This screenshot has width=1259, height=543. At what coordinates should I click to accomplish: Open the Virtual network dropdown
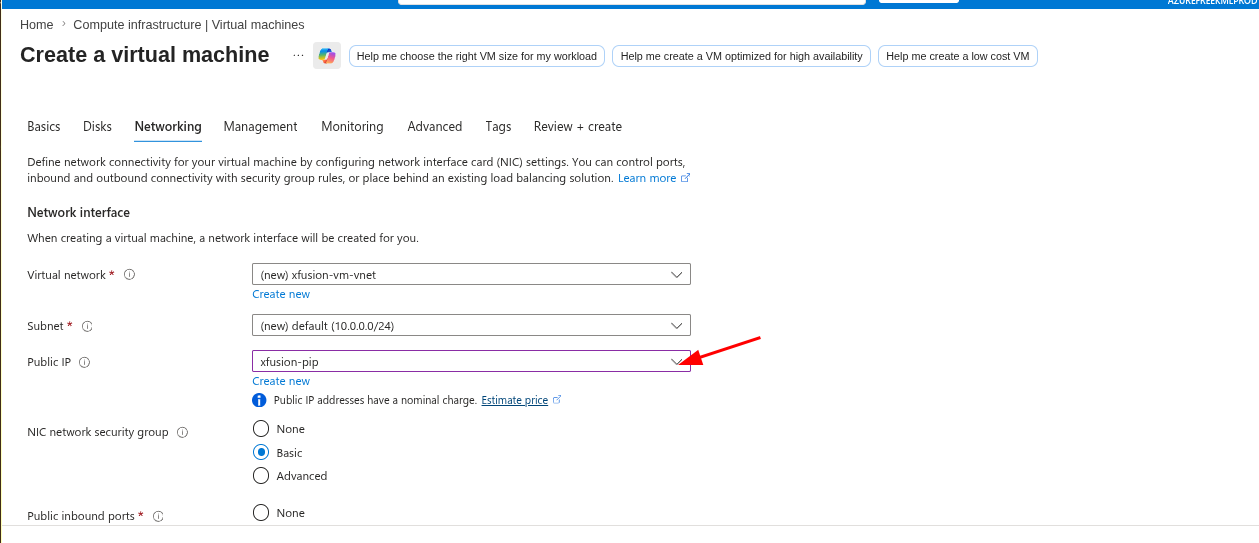coord(471,274)
